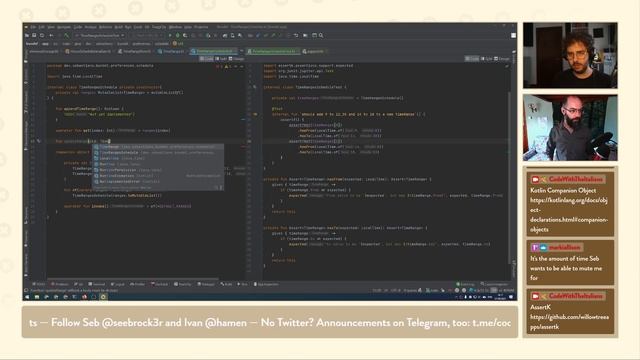Click the Back navigation arrow icon
Screen dimensions: 640x360
click(51, 36)
